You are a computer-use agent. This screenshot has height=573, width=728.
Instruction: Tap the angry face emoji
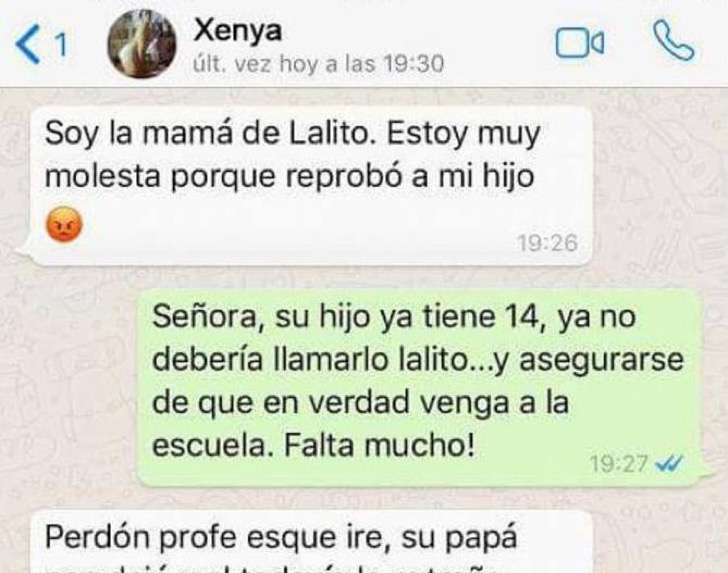coord(64,224)
